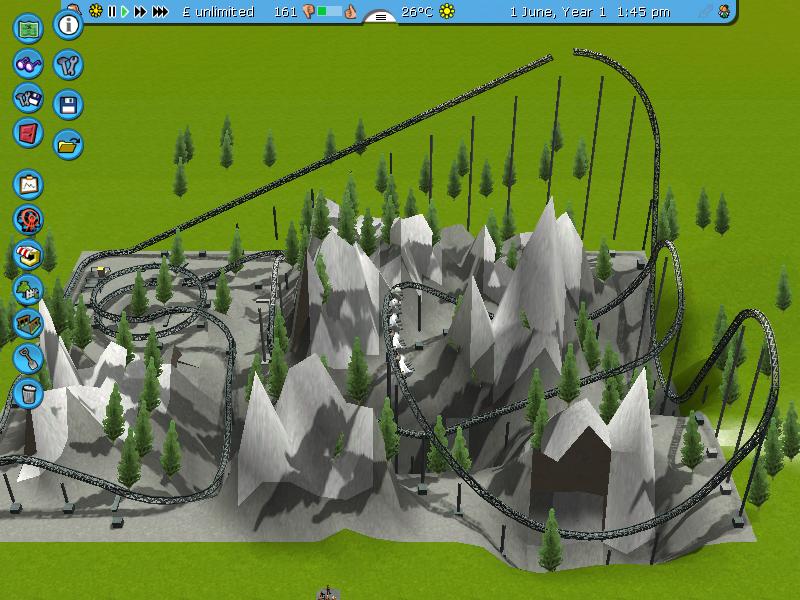Click the '£ unlimited' money display
The width and height of the screenshot is (800, 600).
218,12
